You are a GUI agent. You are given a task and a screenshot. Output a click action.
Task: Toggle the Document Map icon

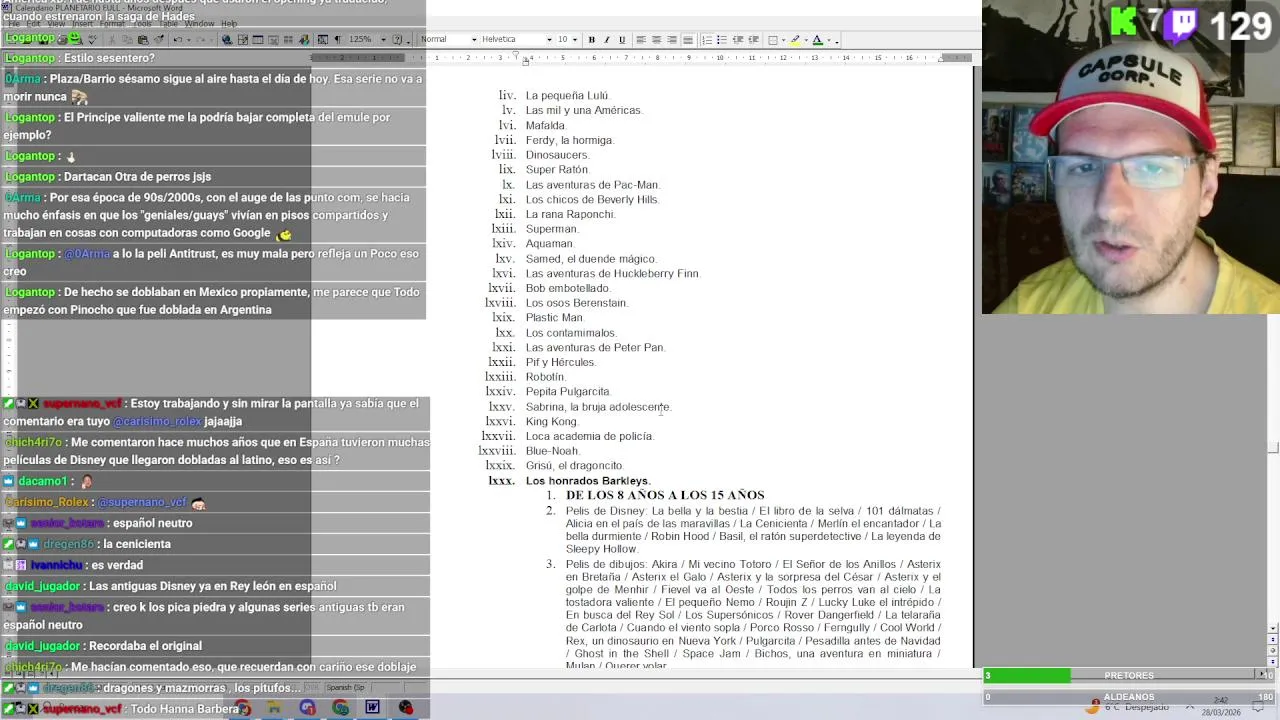322,39
